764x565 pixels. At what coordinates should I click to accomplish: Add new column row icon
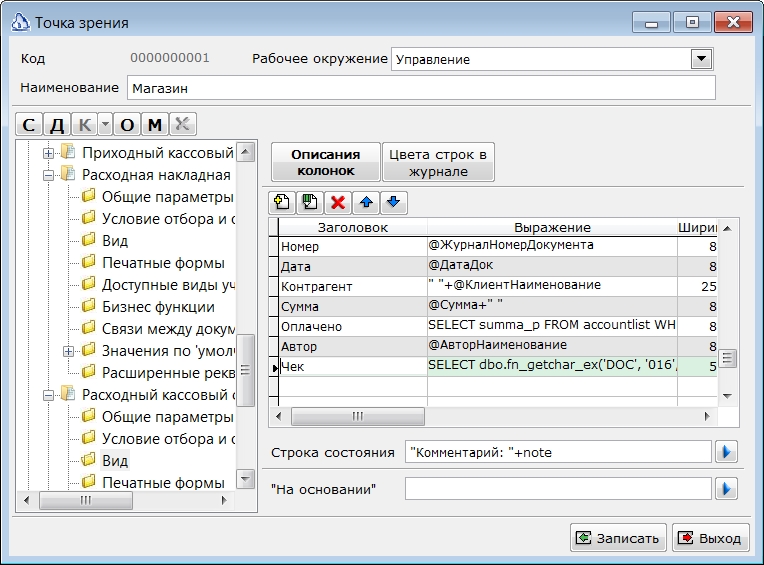pyautogui.click(x=282, y=202)
